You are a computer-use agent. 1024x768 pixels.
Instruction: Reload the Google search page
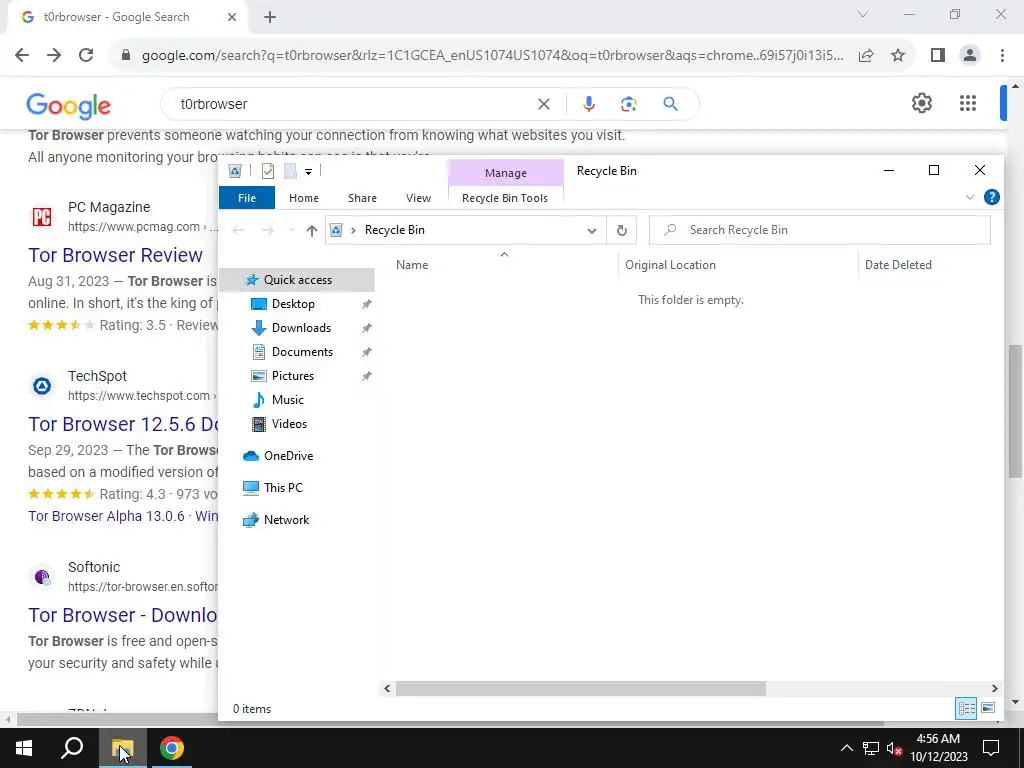coord(86,56)
